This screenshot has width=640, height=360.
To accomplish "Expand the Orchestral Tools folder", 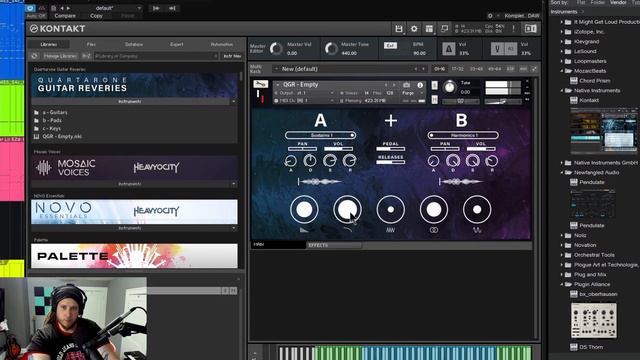I will (x=562, y=255).
